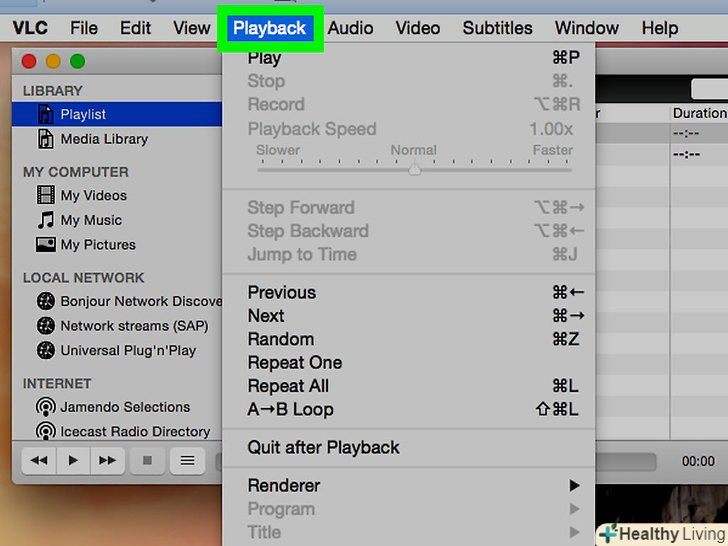Click the fast forward next button
Screen dimensions: 728x546
[108, 460]
